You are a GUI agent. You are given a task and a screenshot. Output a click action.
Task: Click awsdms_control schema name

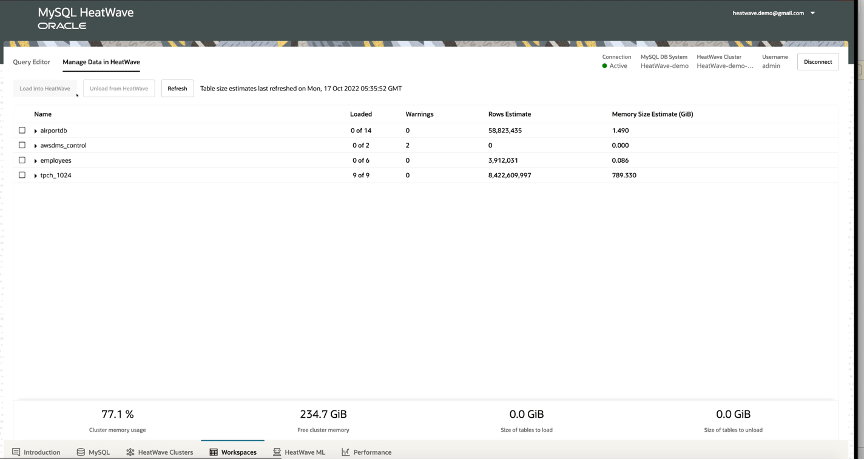(x=63, y=145)
